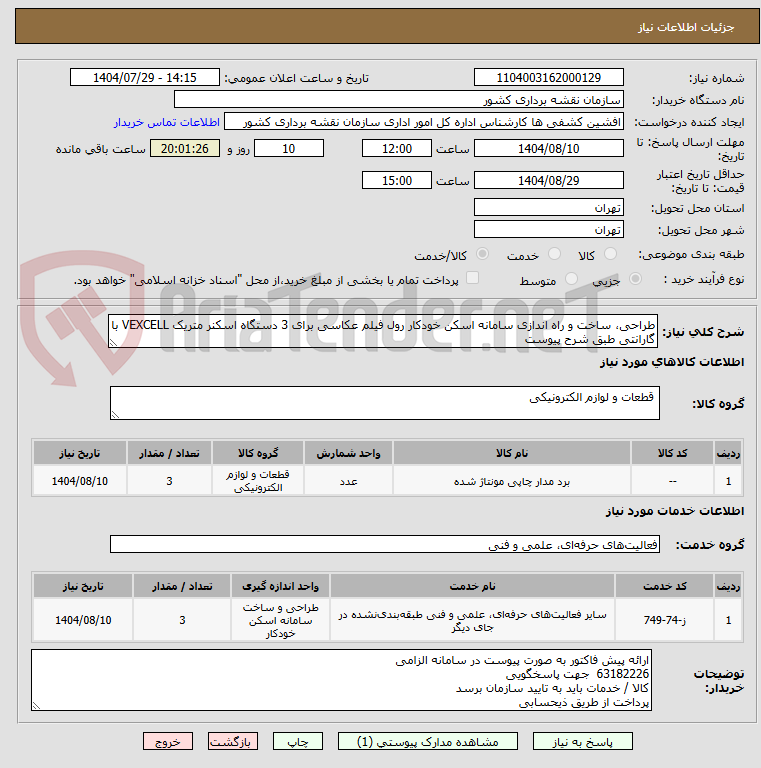Select the خدمت radio button
761x768 pixels.
coord(554,254)
